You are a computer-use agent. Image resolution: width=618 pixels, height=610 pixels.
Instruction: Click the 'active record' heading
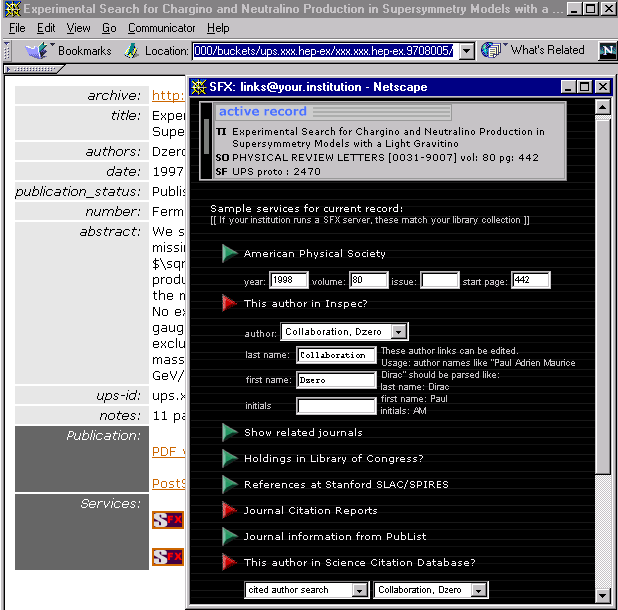[x=262, y=112]
